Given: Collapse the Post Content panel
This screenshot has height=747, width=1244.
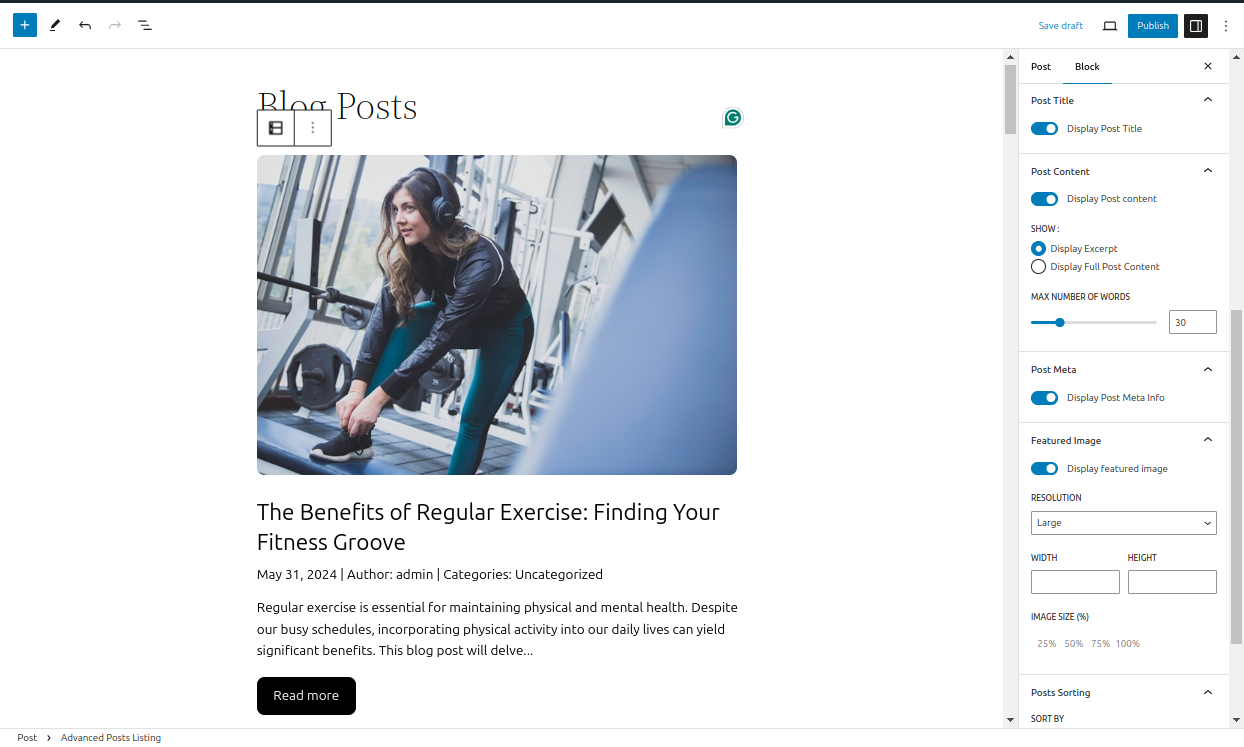Looking at the screenshot, I should (1207, 171).
